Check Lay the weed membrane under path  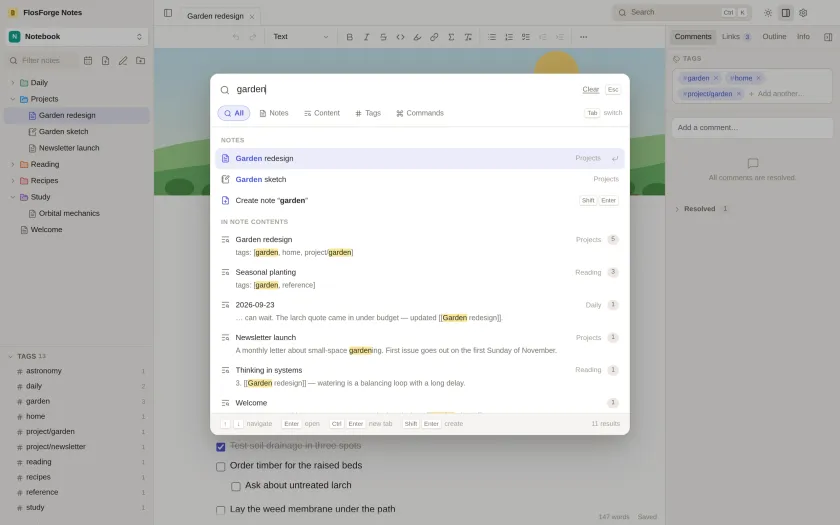point(220,510)
